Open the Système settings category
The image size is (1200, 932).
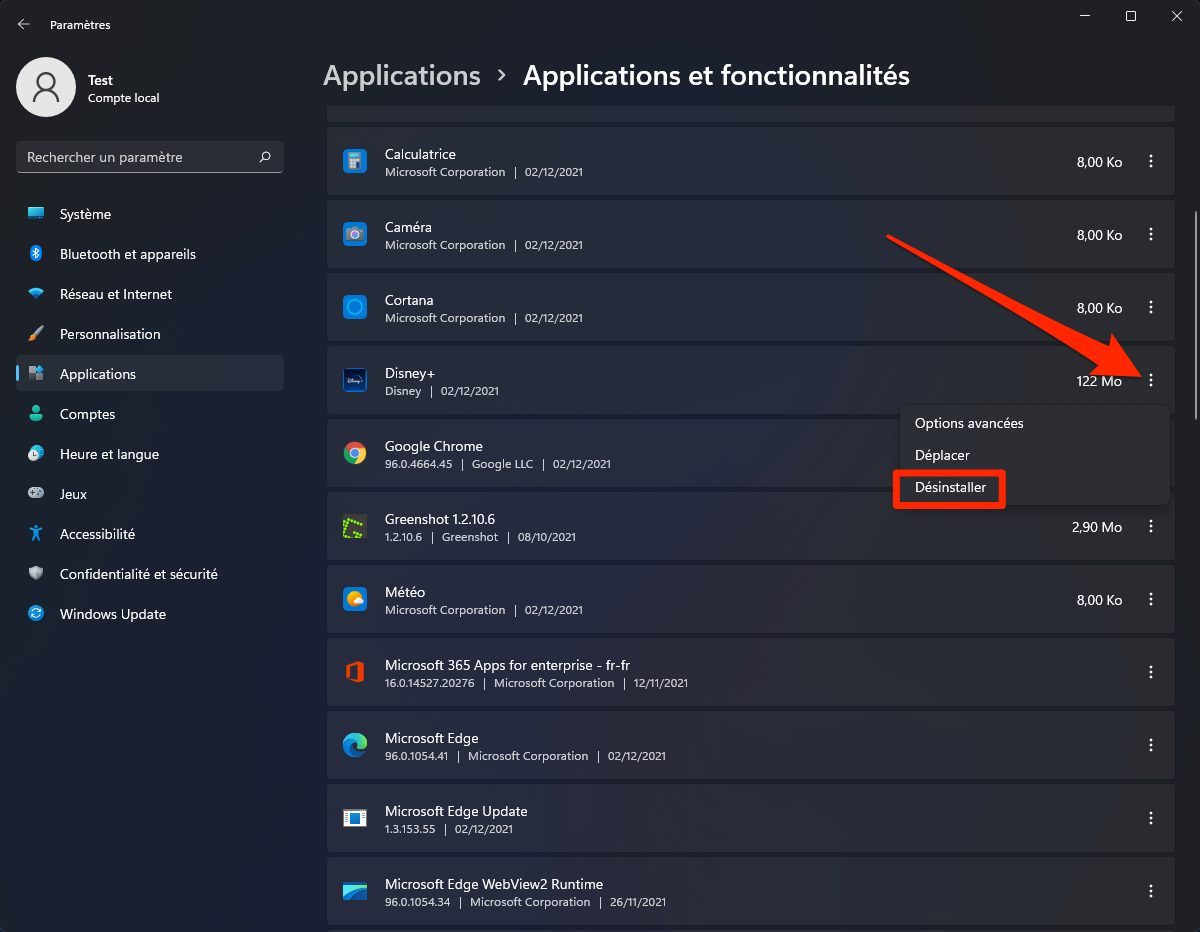(x=150, y=214)
